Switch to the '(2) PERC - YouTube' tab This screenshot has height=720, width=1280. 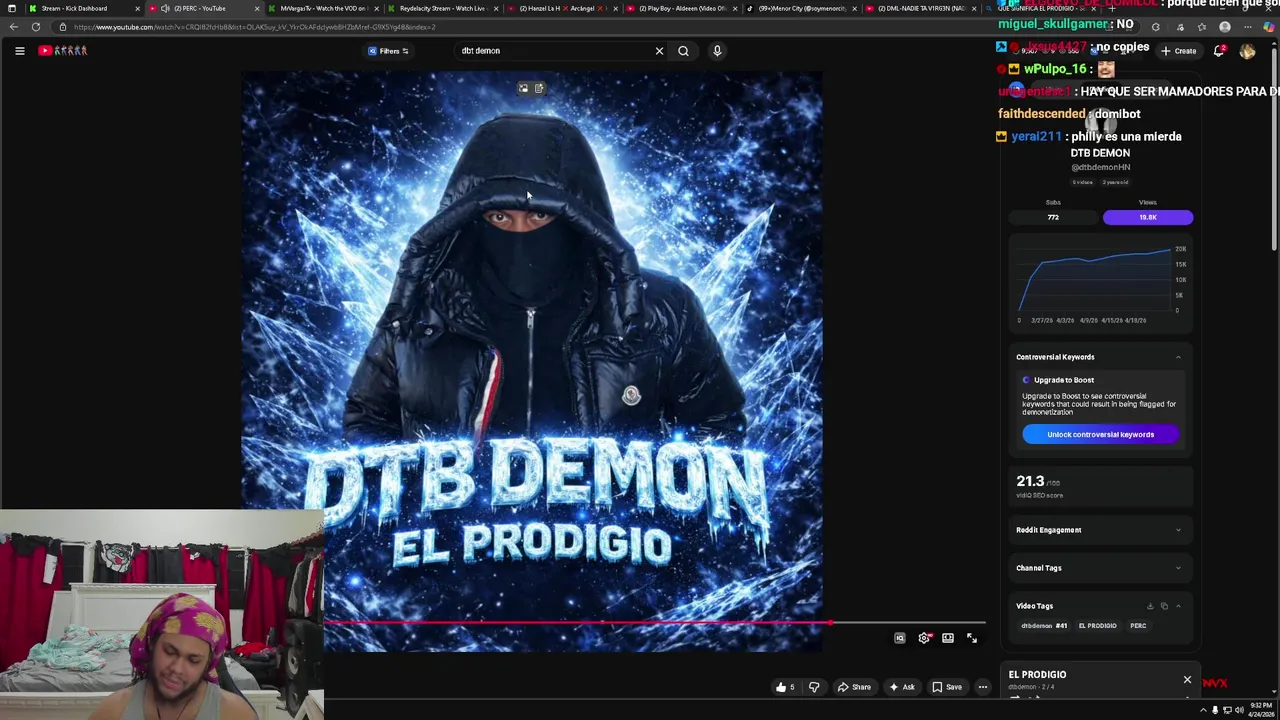click(204, 8)
